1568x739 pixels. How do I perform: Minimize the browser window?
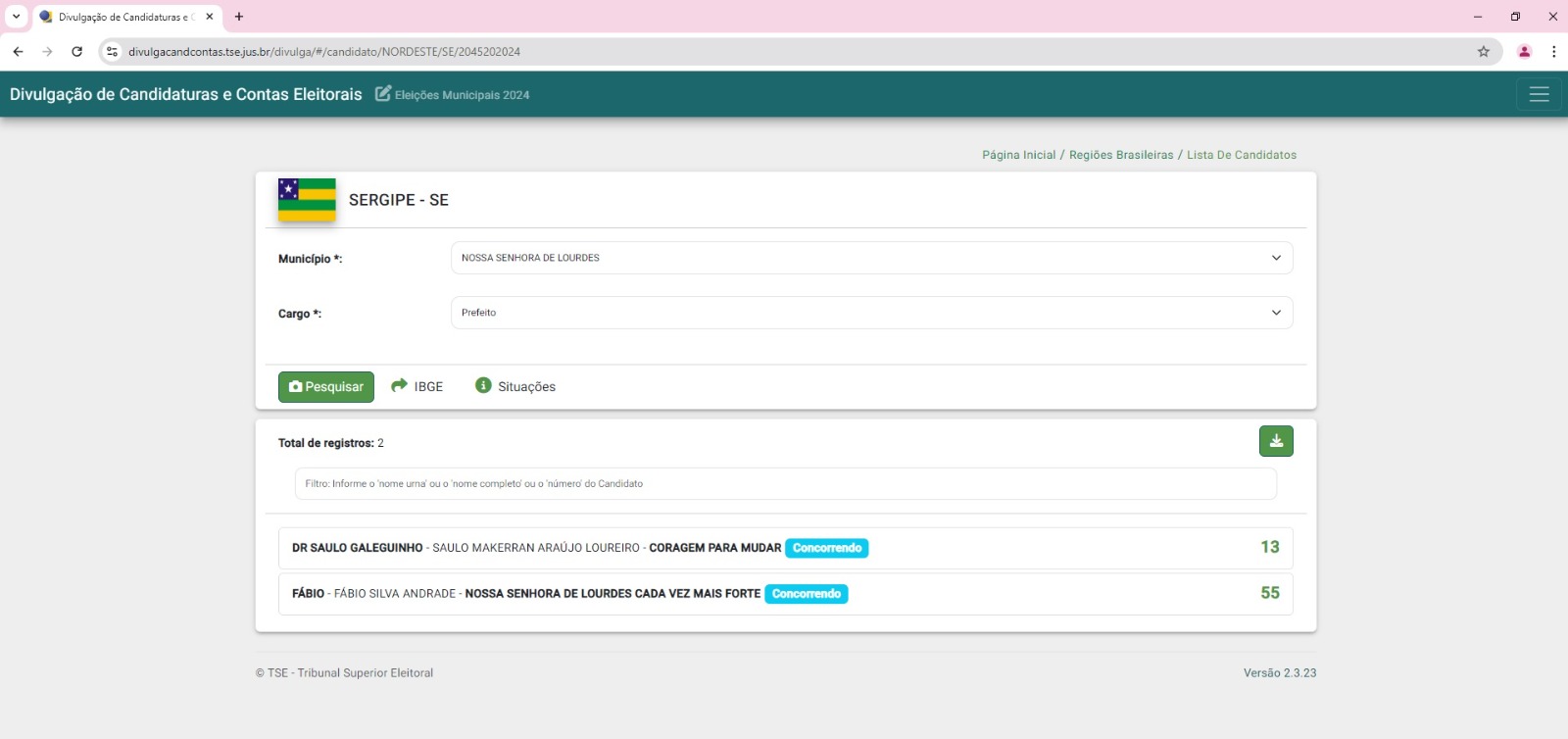click(1478, 17)
